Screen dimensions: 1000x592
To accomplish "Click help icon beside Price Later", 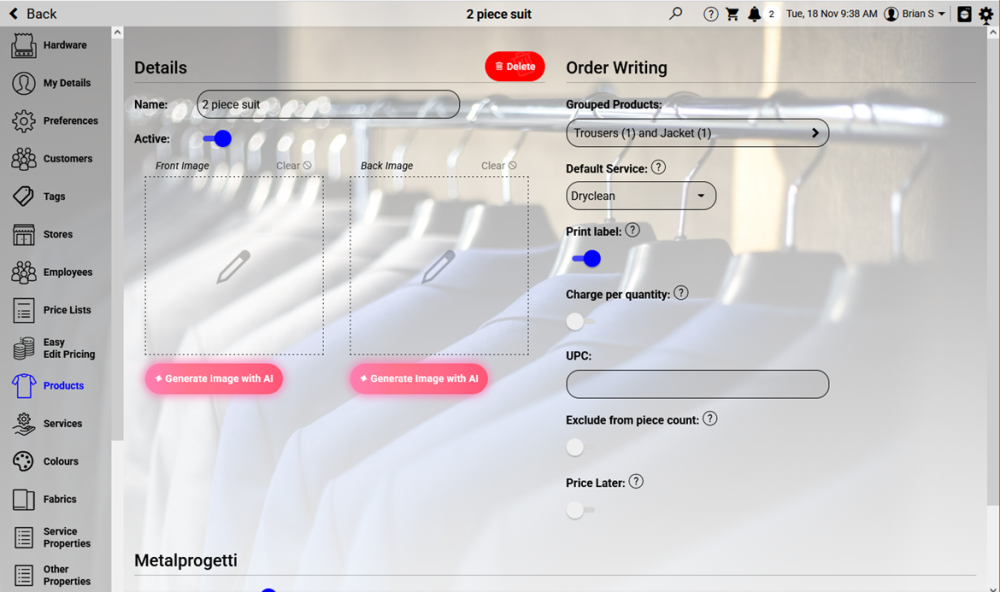I will 636,482.
